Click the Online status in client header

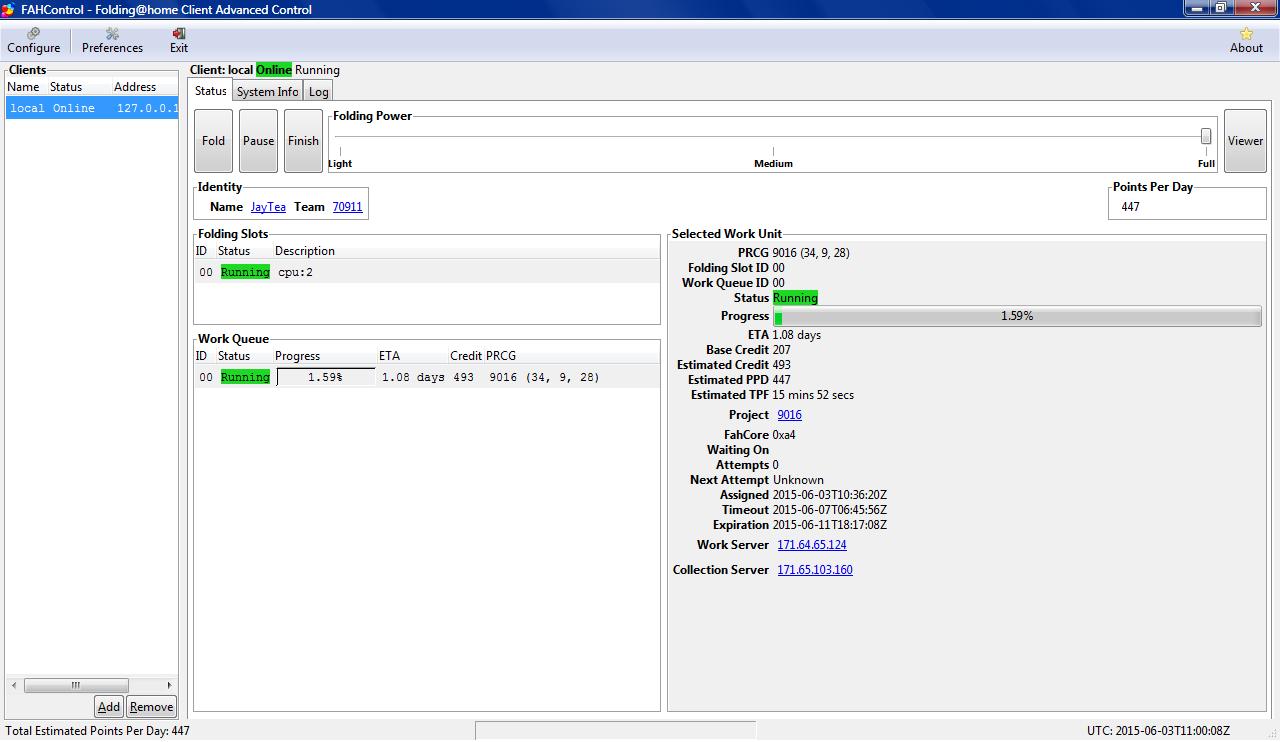[273, 70]
